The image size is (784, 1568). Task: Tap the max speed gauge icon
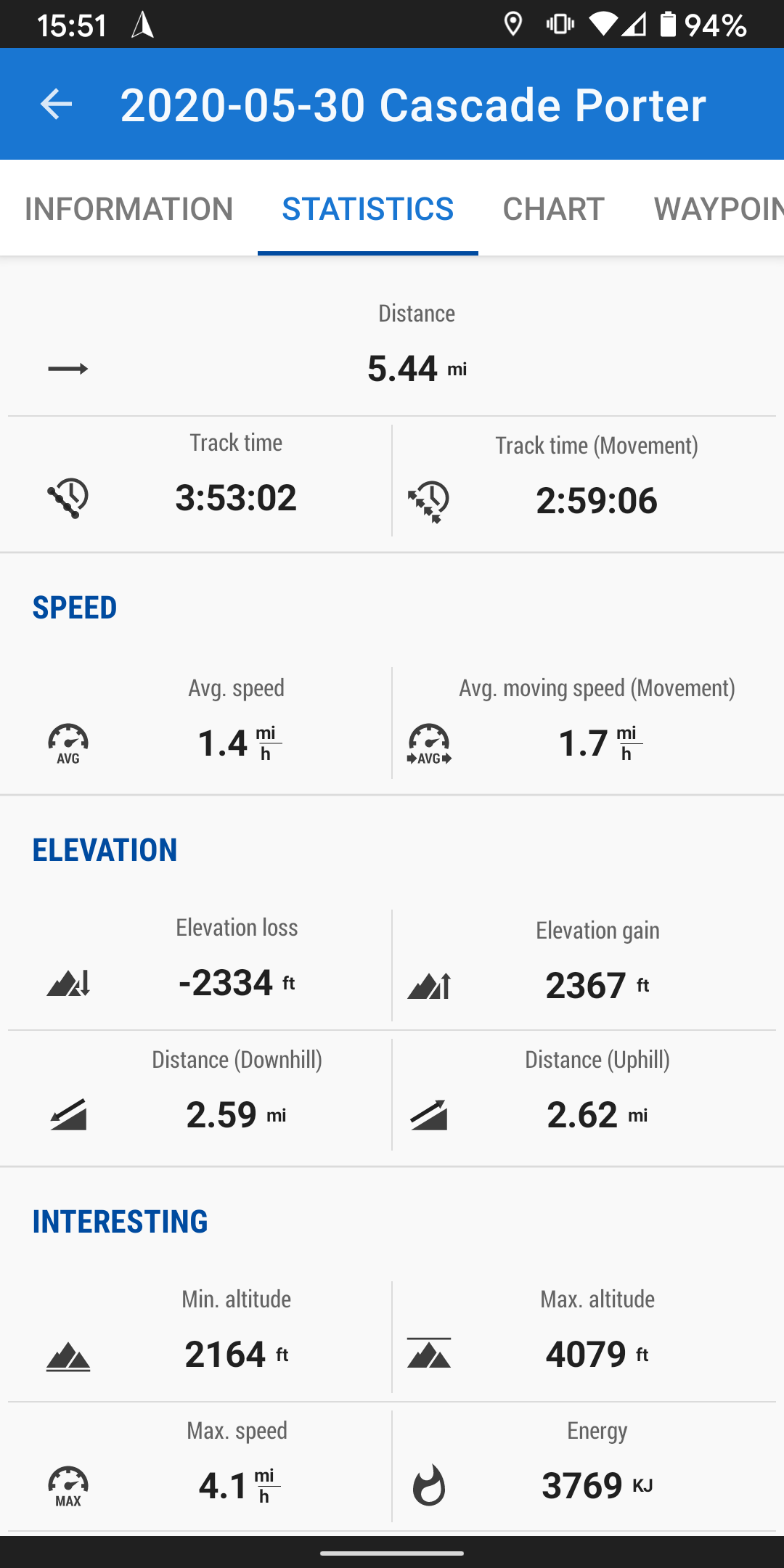tap(68, 1485)
